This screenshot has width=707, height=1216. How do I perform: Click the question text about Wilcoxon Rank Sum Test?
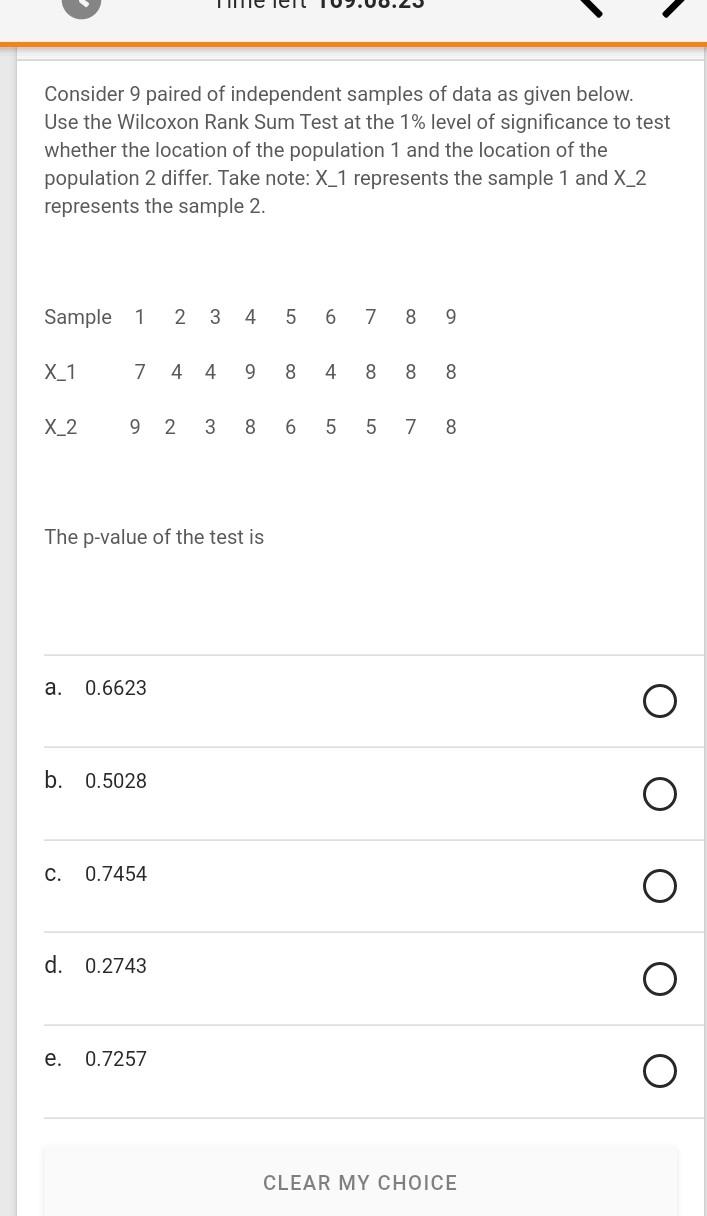point(356,150)
